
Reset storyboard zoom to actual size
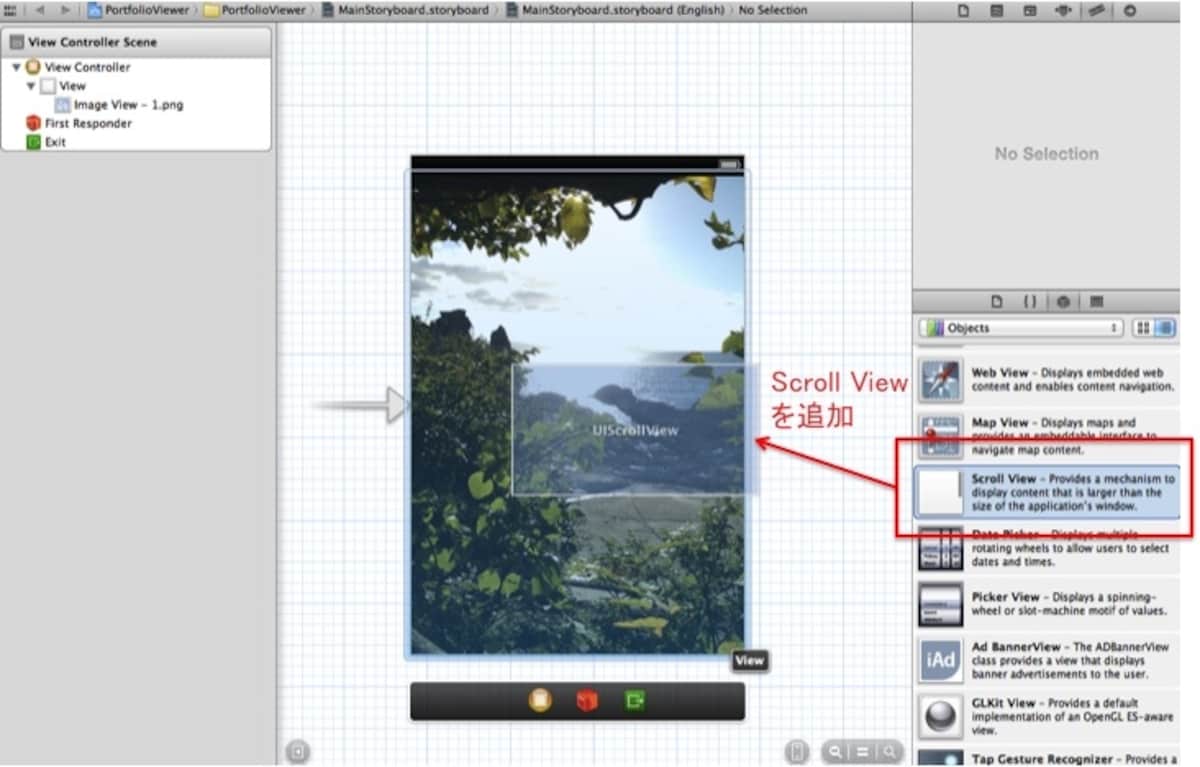[x=861, y=752]
